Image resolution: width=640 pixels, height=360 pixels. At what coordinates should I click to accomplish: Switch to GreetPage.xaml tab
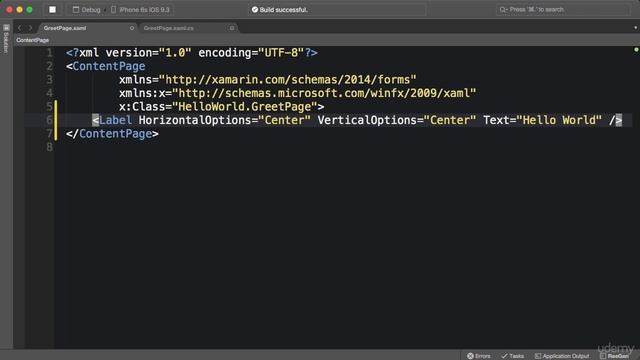(65, 28)
